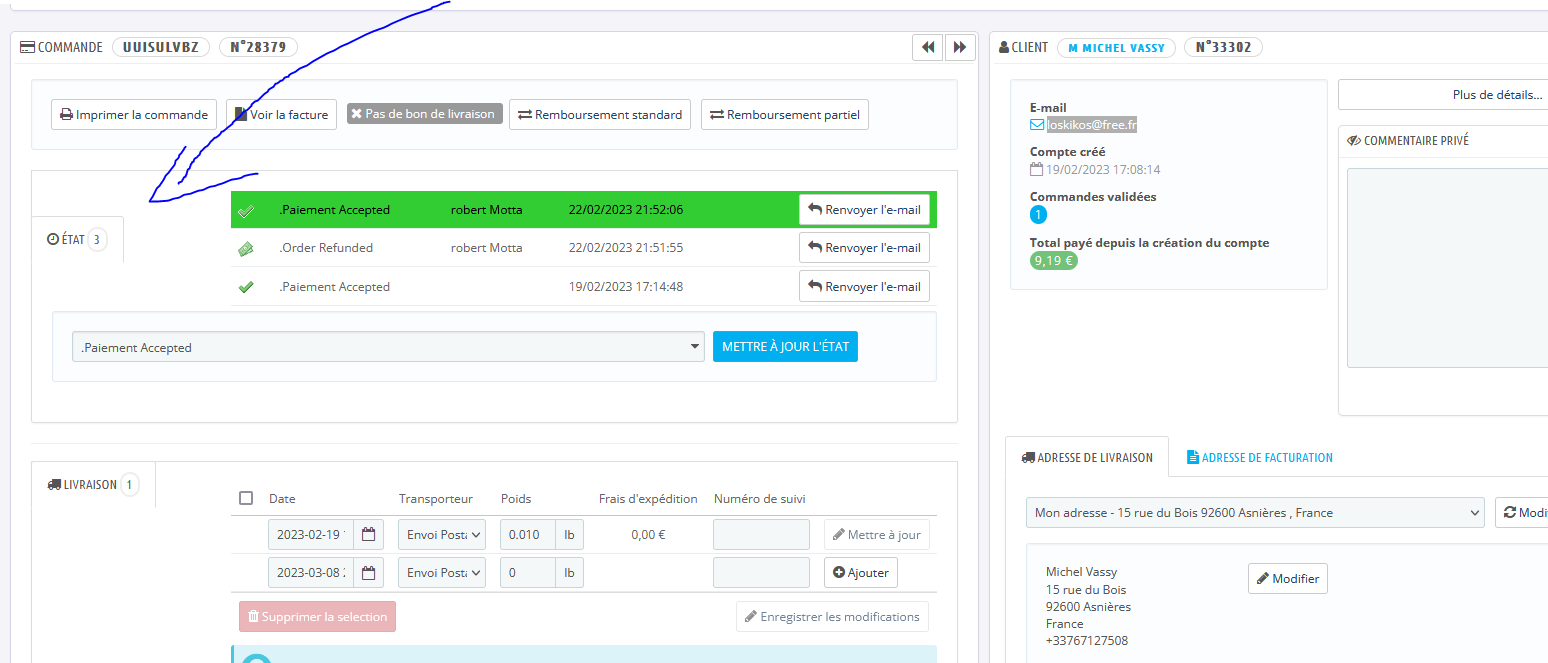The height and width of the screenshot is (663, 1548).
Task: Click the envelope icon beside customer e-mail
Action: (1037, 125)
